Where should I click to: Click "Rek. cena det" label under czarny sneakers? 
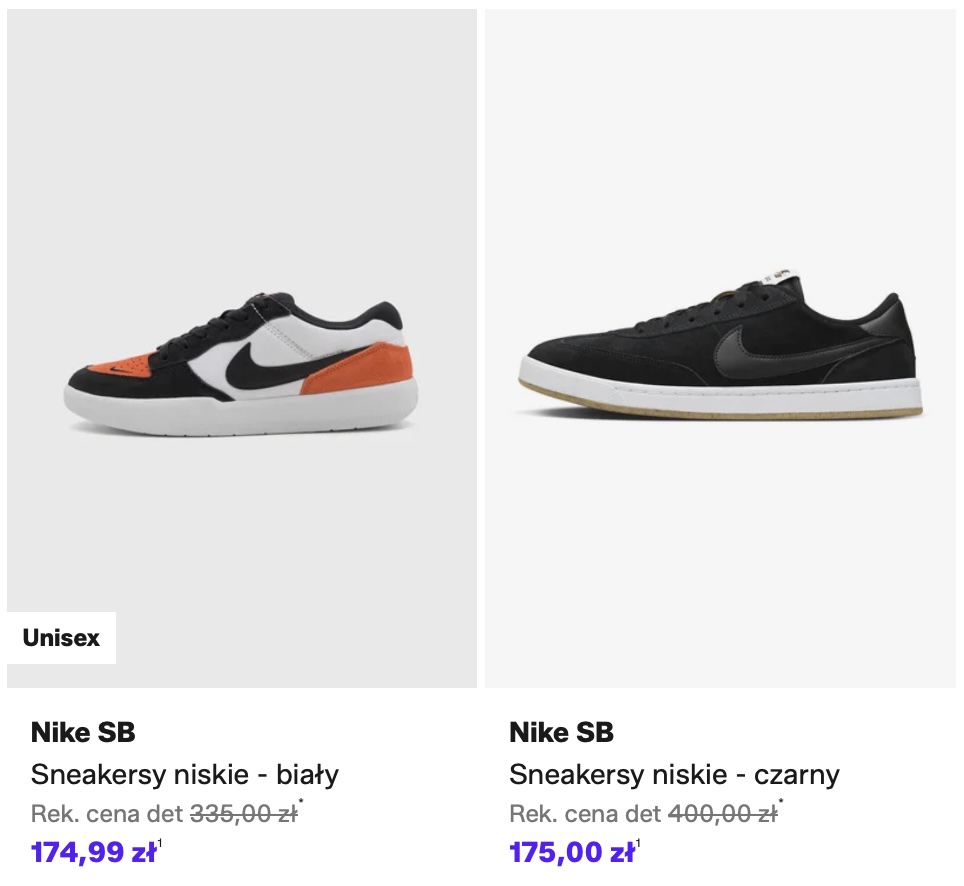585,814
